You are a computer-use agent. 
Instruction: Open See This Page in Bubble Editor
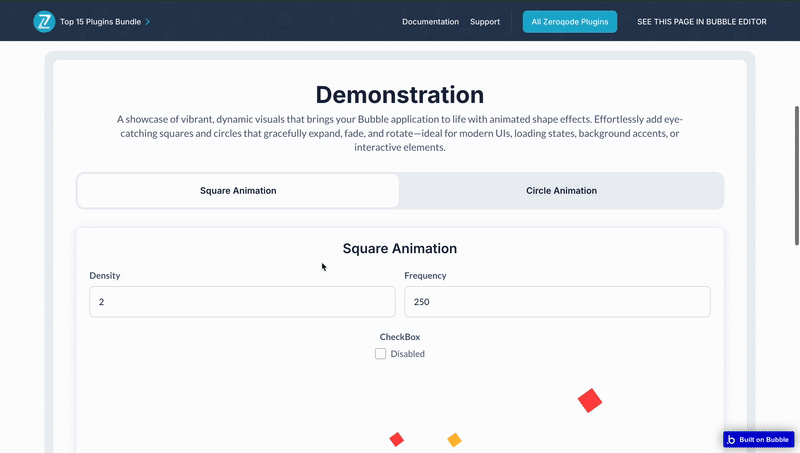(702, 21)
